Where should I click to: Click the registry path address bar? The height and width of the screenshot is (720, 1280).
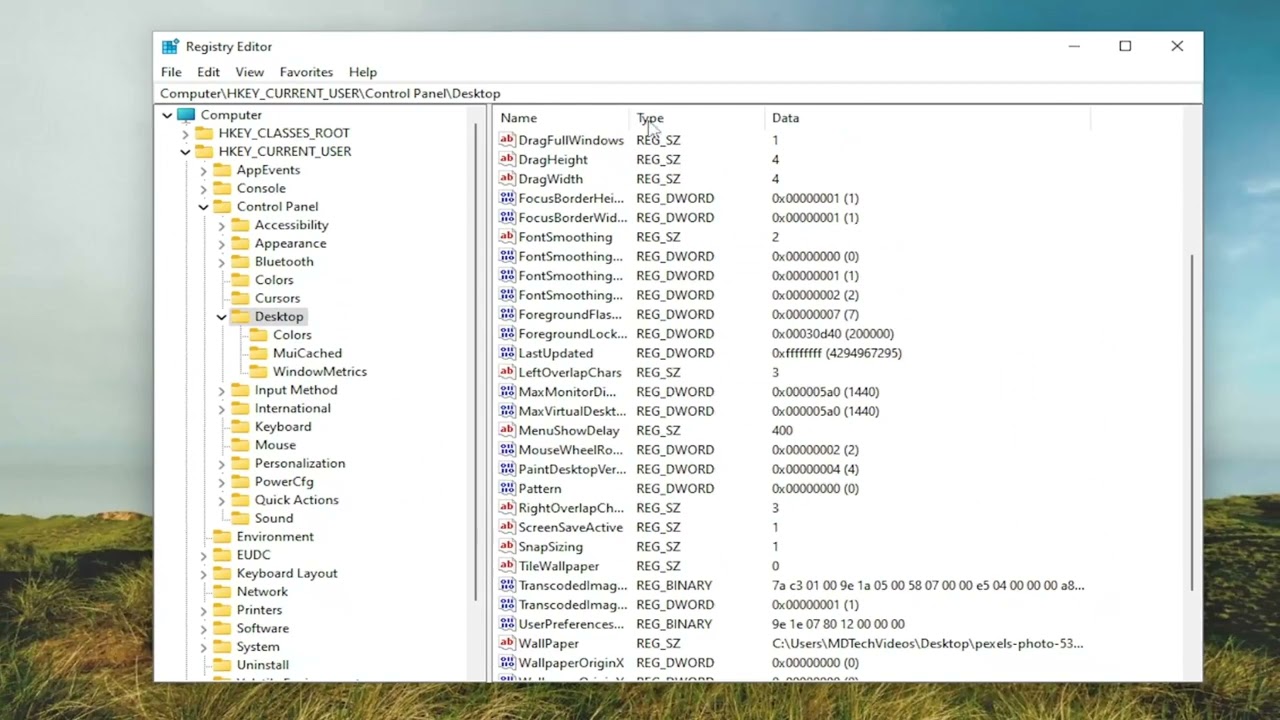[x=678, y=94]
